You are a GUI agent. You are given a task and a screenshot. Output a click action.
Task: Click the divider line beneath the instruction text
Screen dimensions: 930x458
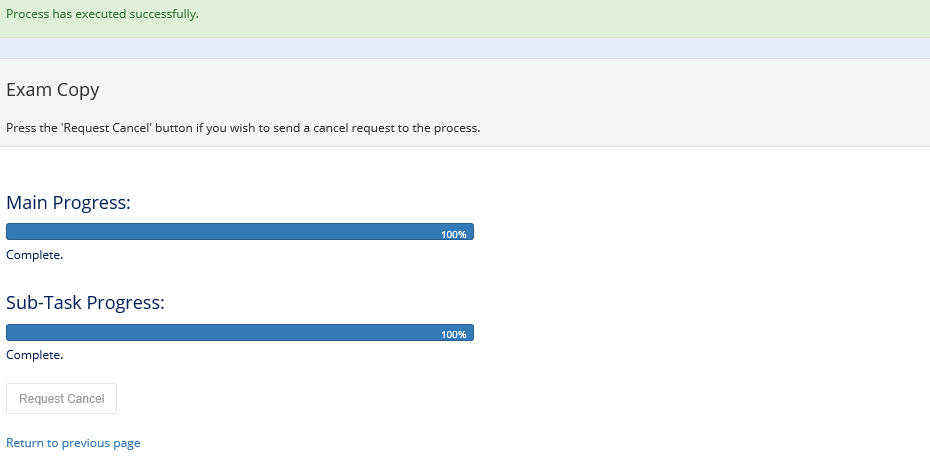click(x=465, y=147)
